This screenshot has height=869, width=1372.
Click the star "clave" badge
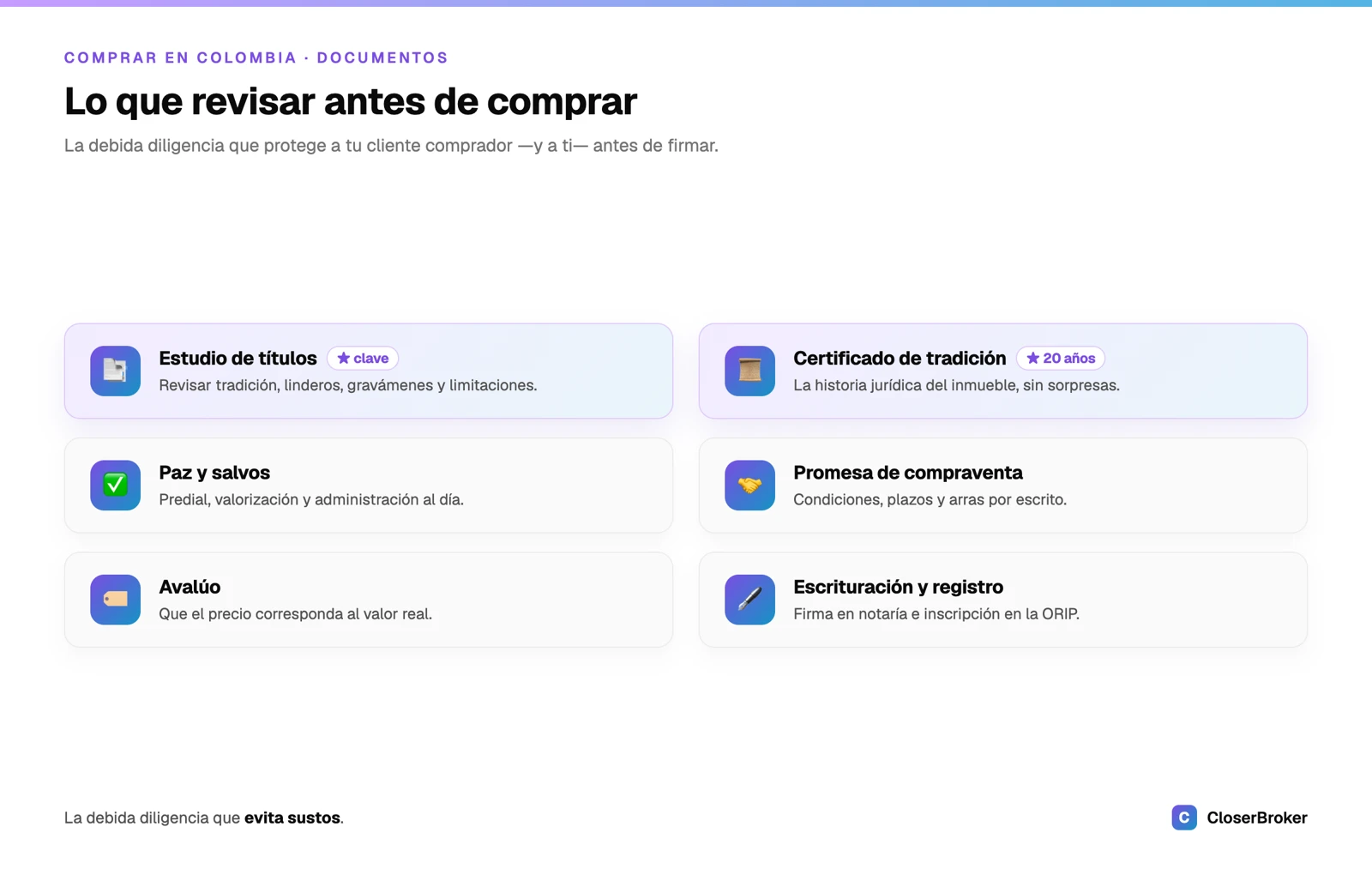point(363,359)
